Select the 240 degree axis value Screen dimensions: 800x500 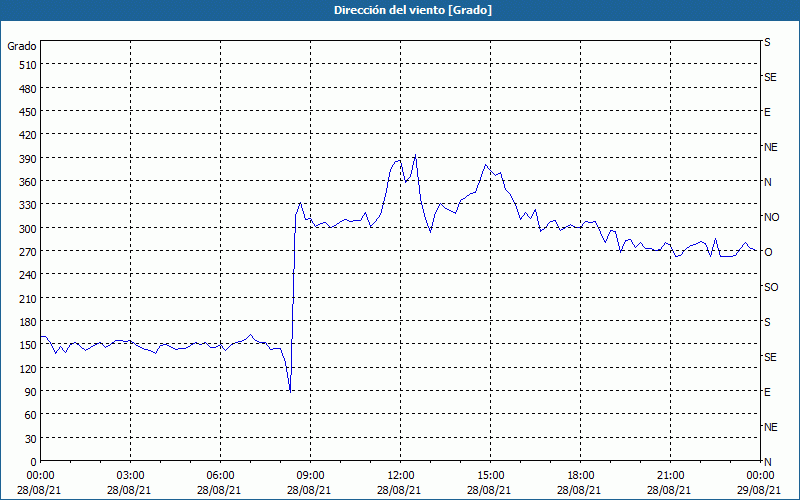[x=28, y=275]
